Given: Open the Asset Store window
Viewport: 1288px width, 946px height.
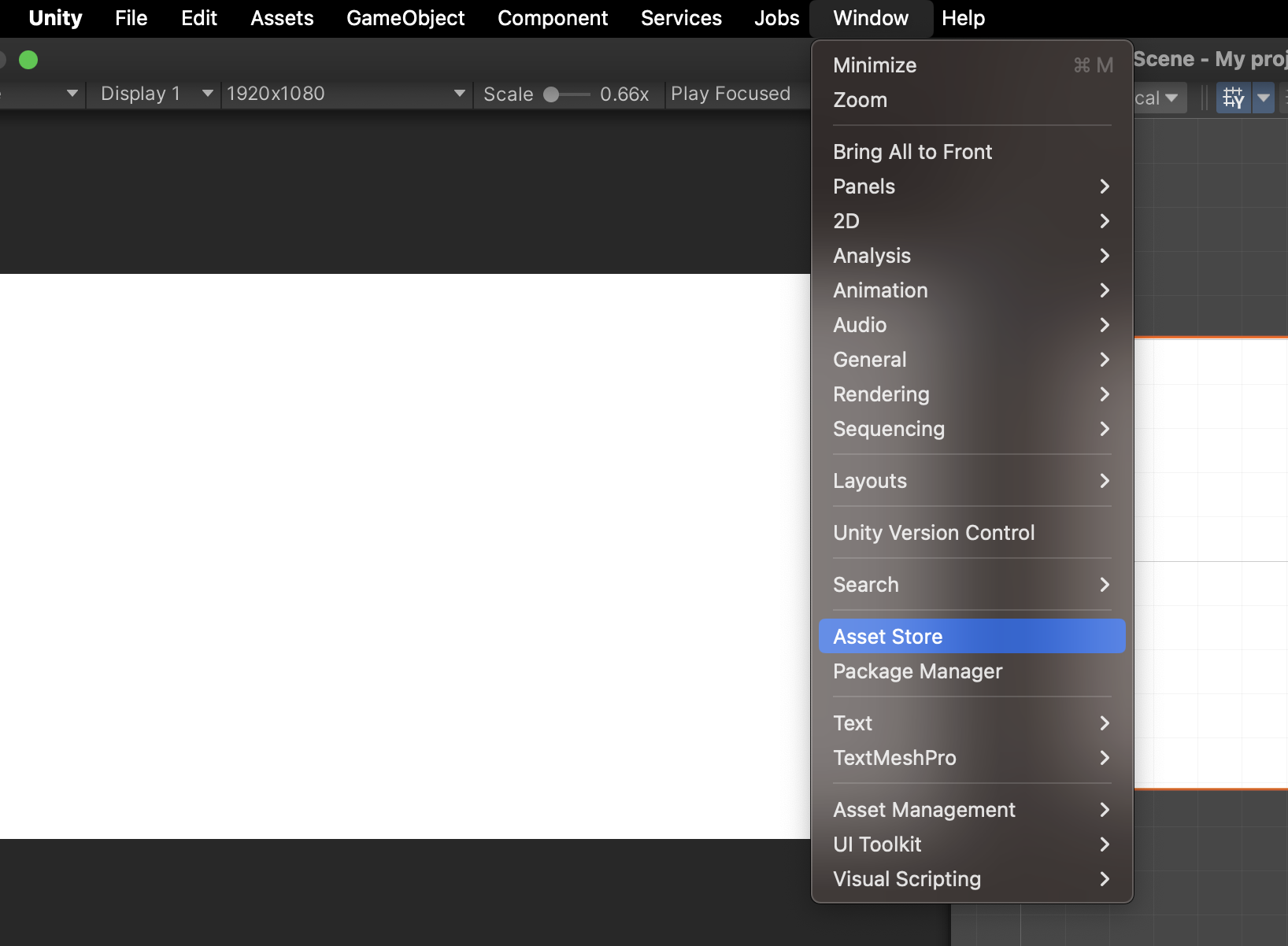Looking at the screenshot, I should (x=972, y=636).
